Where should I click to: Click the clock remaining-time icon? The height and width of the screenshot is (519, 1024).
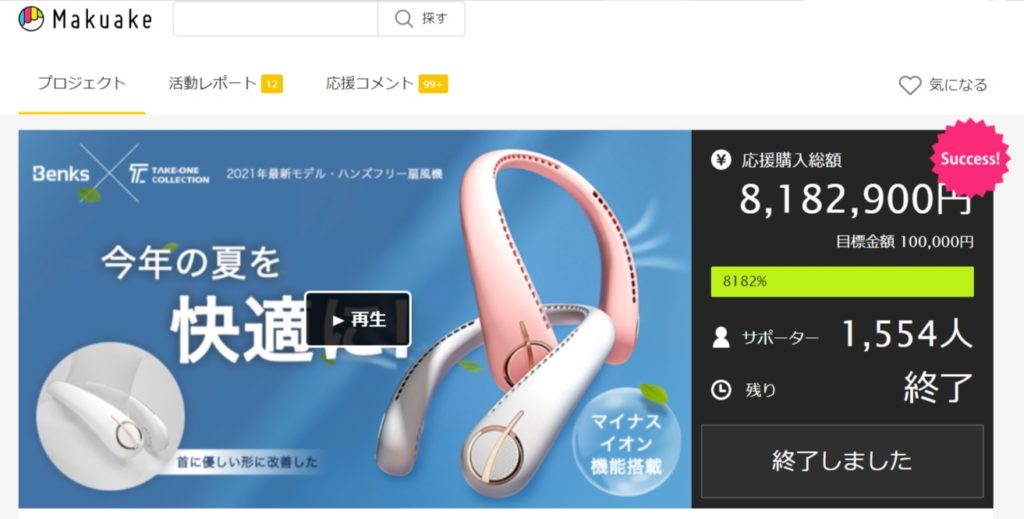tap(721, 390)
